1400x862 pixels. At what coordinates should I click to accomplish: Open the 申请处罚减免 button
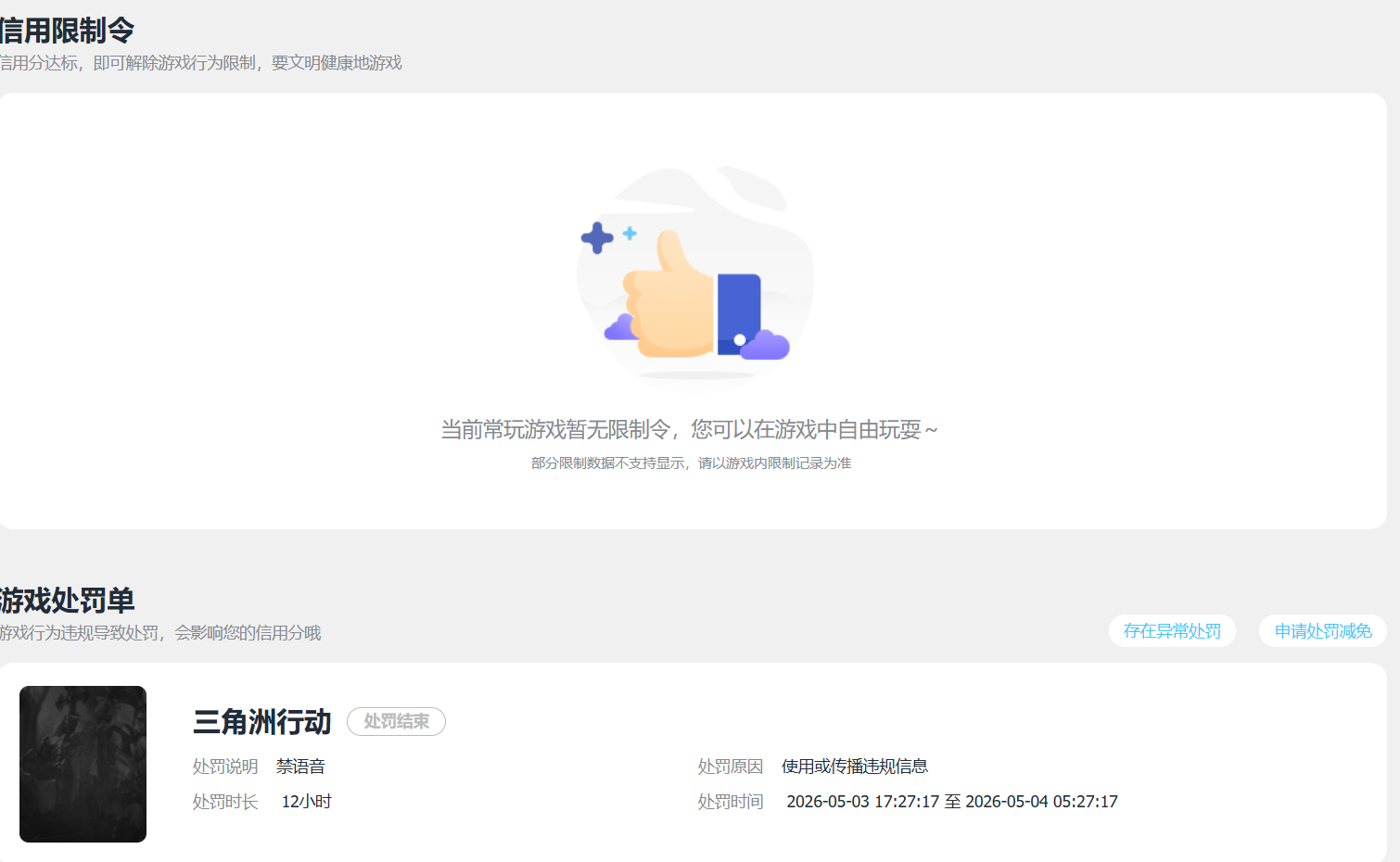point(1323,631)
